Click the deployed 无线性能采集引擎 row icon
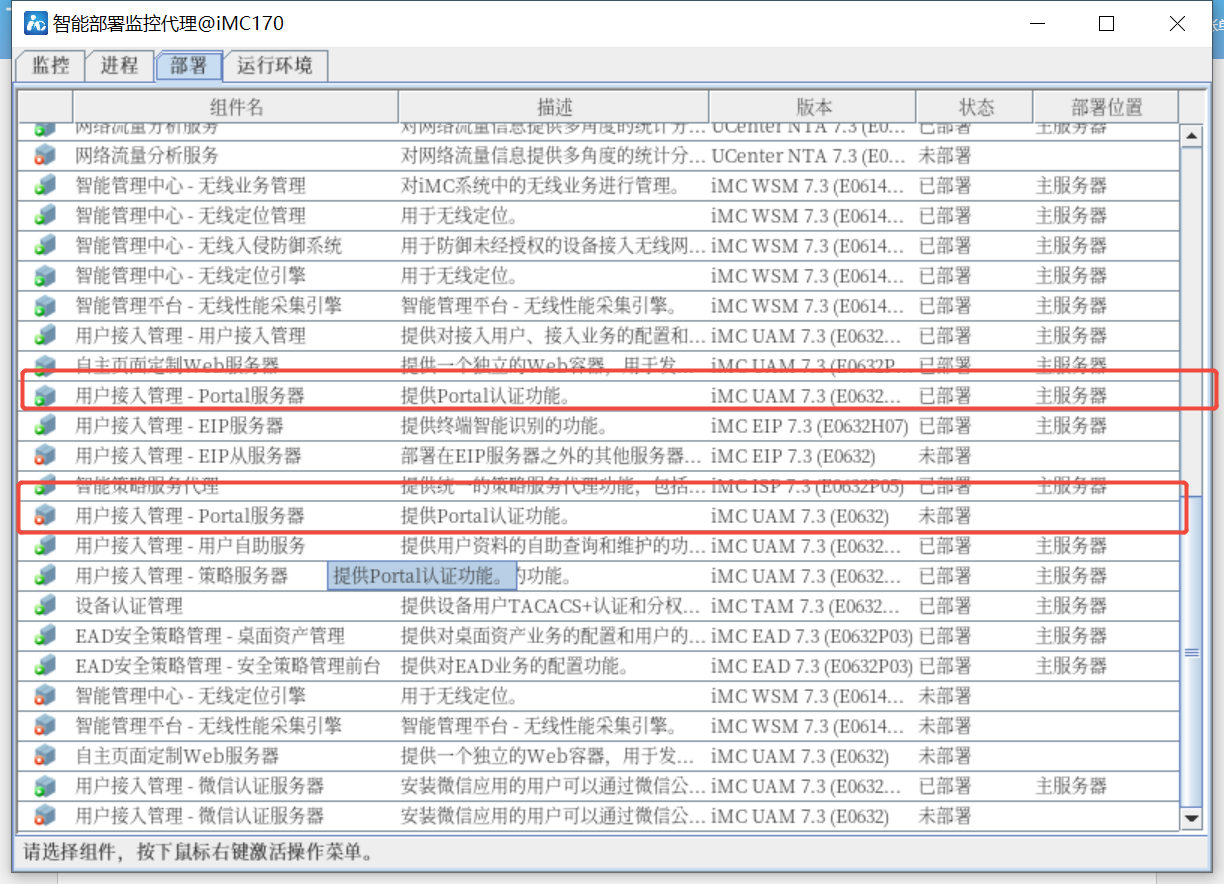 [x=45, y=306]
